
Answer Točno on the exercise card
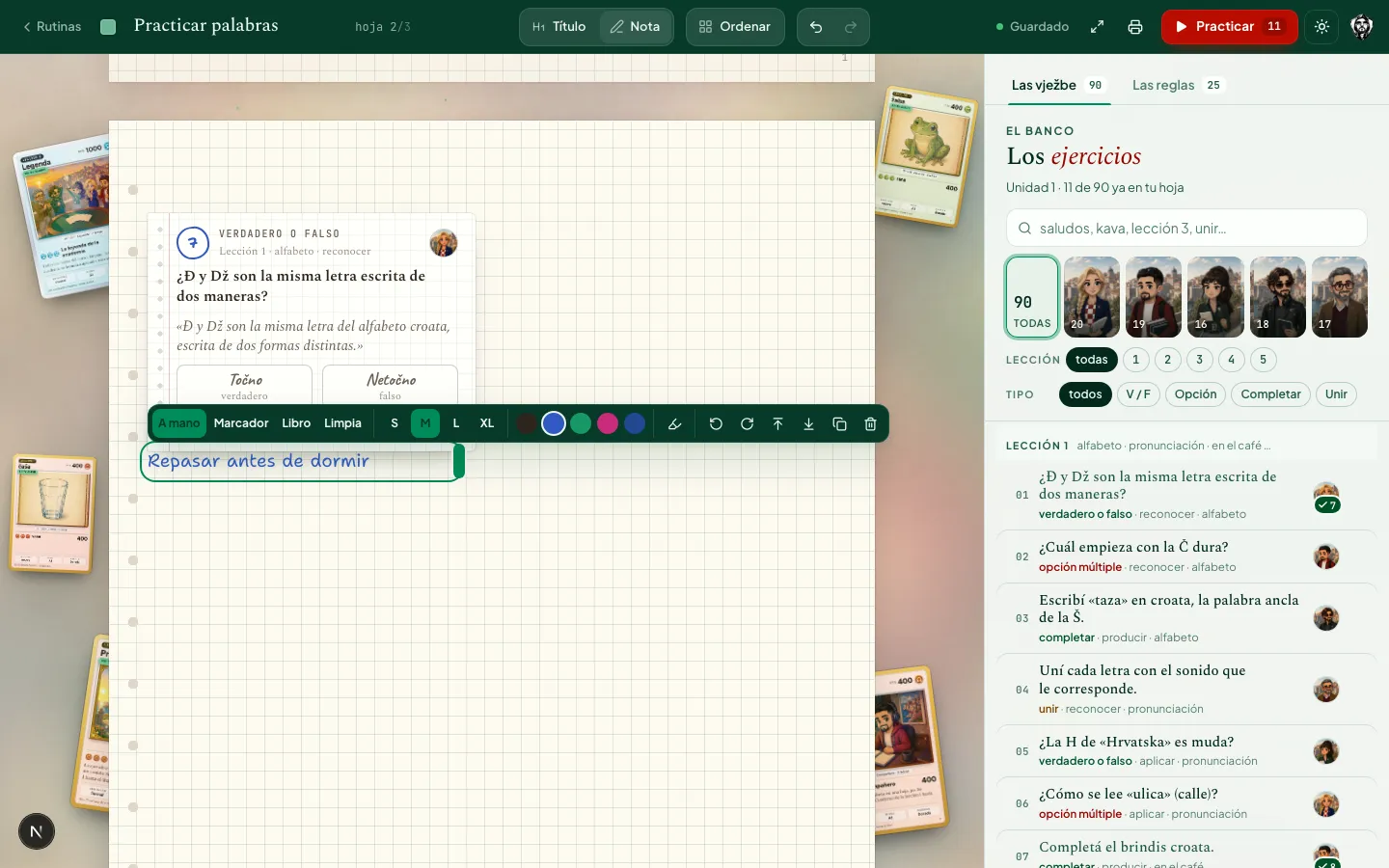click(245, 385)
